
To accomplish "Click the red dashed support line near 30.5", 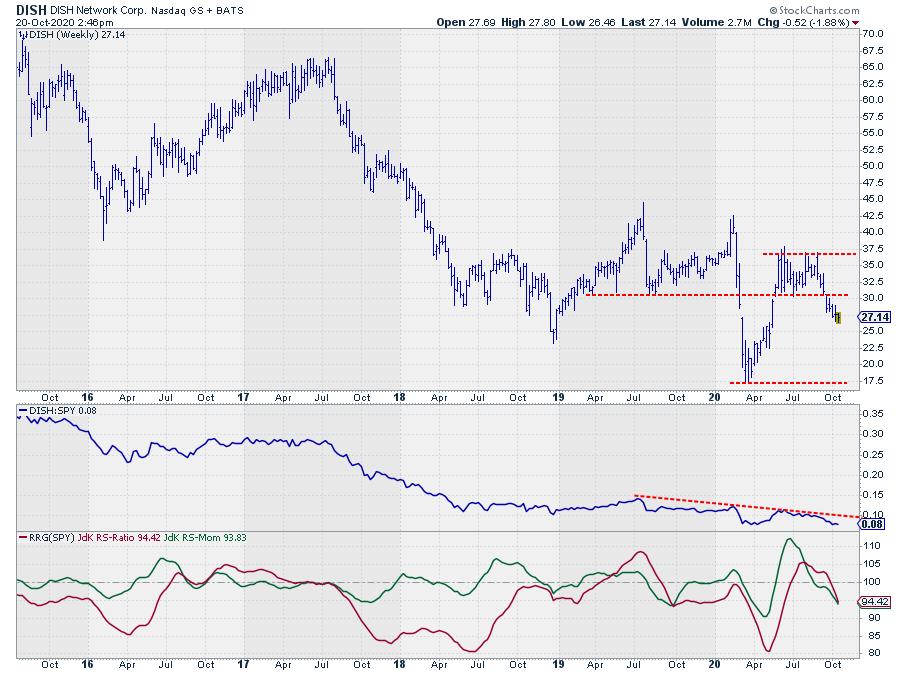I will (x=700, y=295).
